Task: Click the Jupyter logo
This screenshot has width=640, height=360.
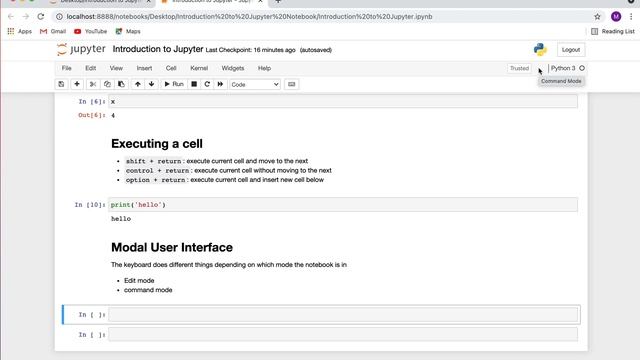Action: pyautogui.click(x=81, y=49)
